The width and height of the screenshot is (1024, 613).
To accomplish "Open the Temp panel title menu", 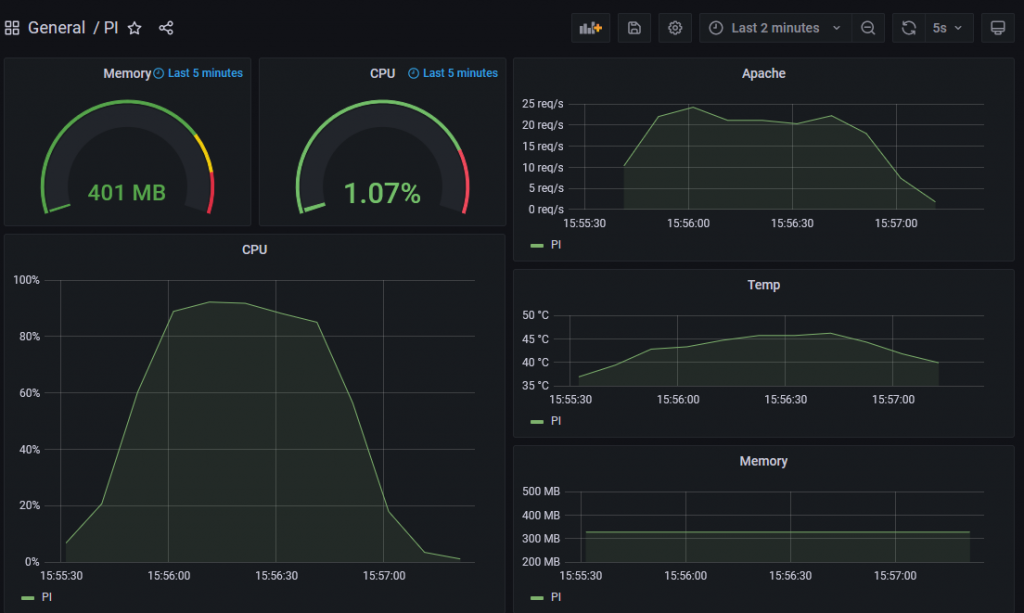I will [763, 285].
